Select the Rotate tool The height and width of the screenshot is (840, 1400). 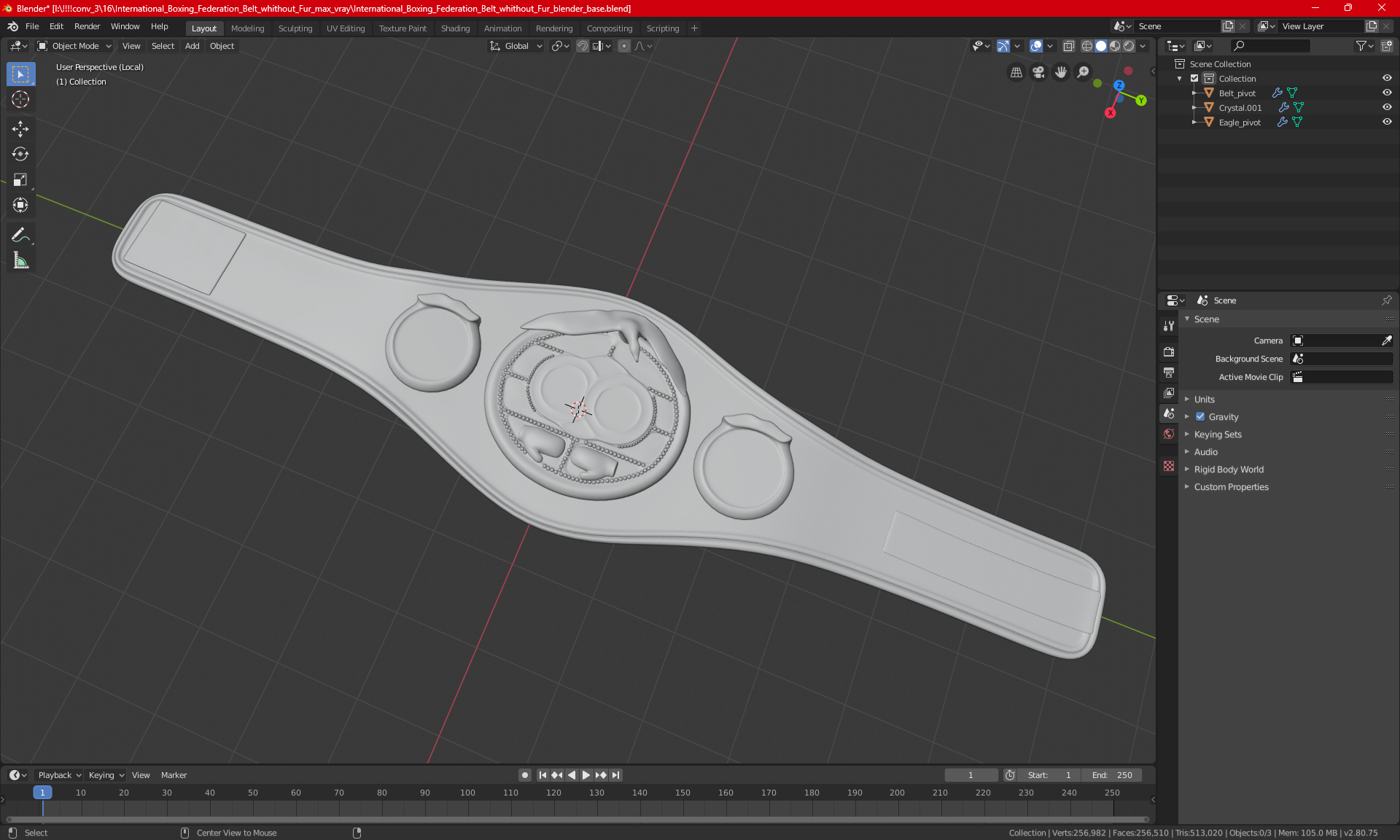pyautogui.click(x=20, y=154)
